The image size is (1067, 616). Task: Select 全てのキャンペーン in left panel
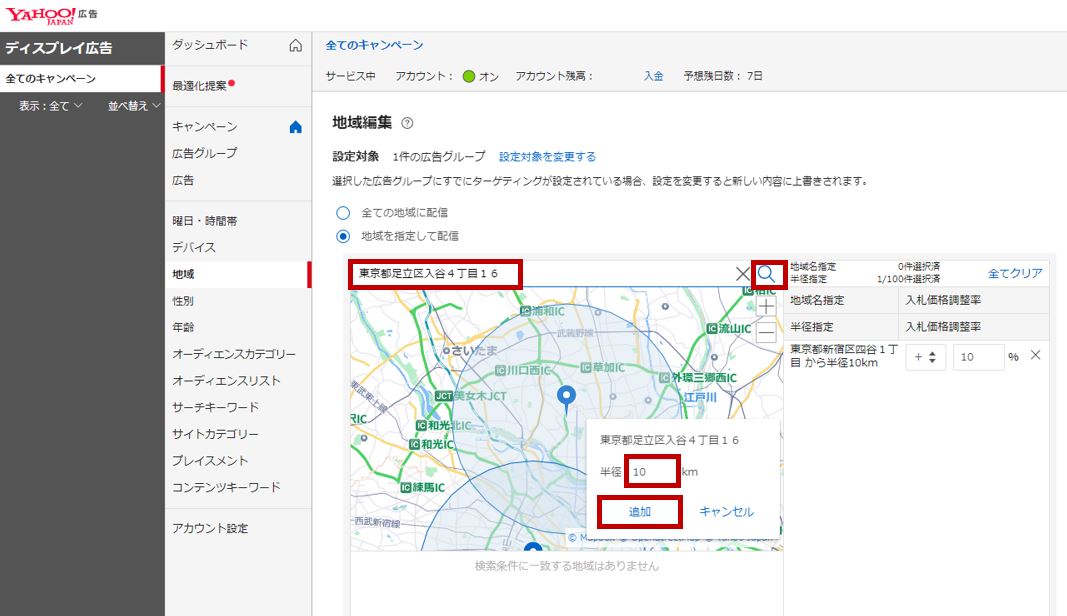click(81, 78)
